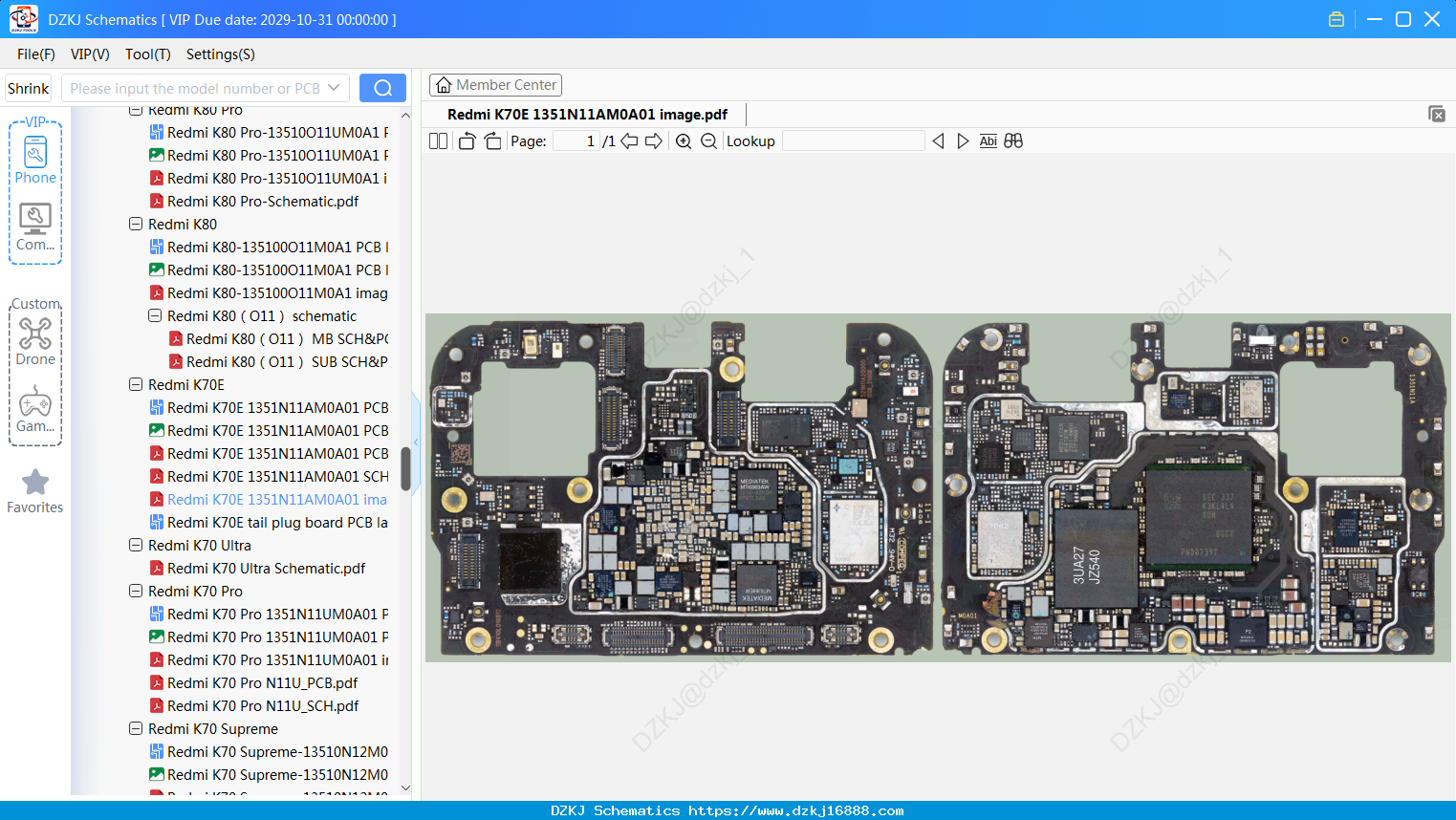Jump to next lookup result
The width and height of the screenshot is (1456, 820).
[963, 141]
